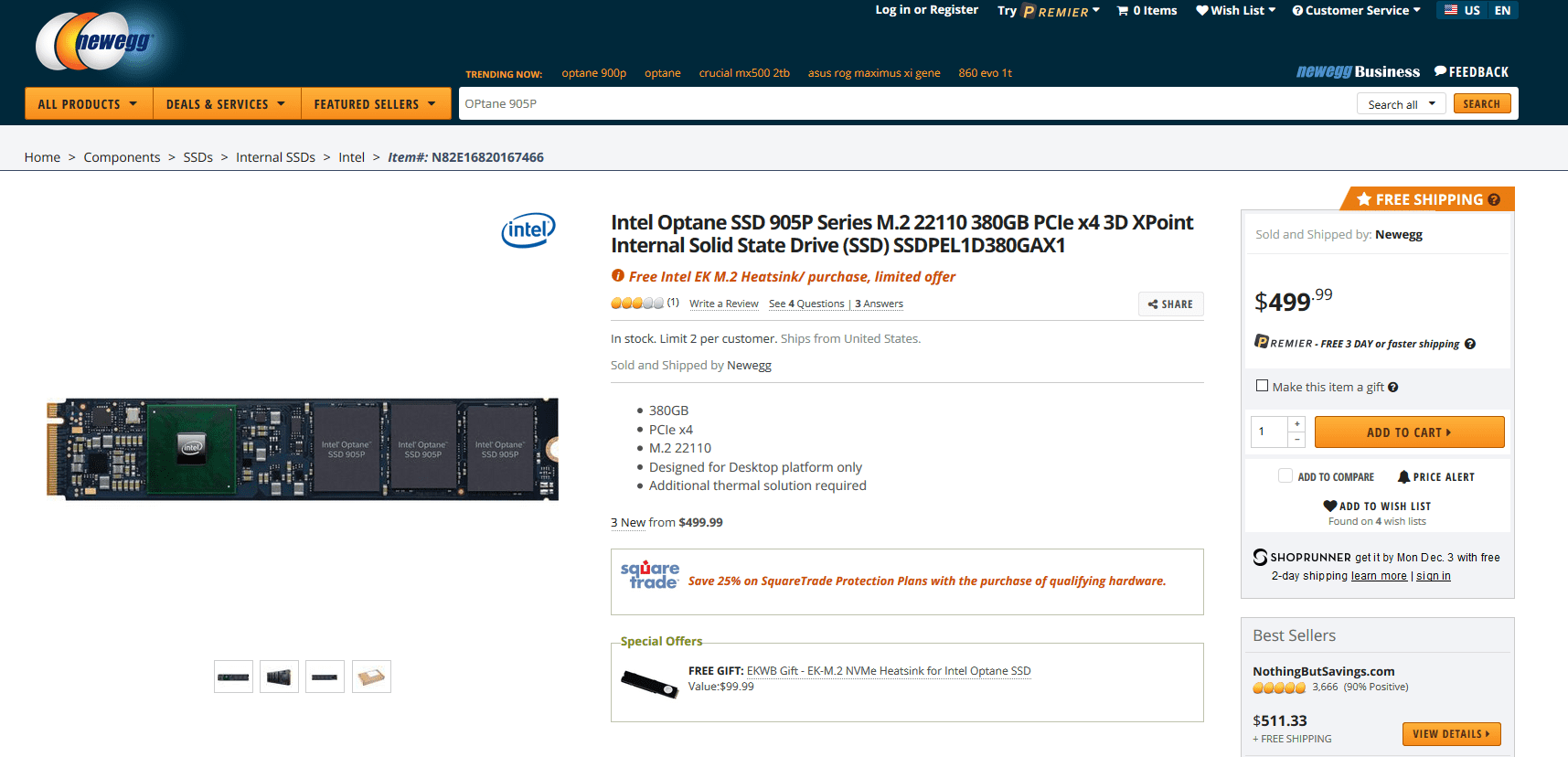Open Customer Service dropdown arrow

[1417, 10]
